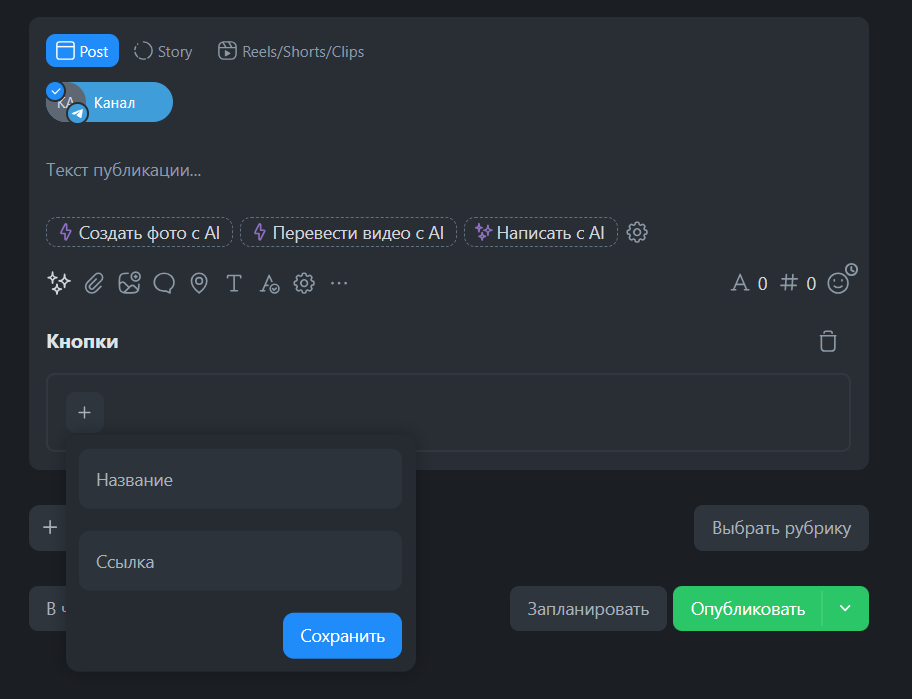
Task: Click the Ссылка input field
Action: 240,562
